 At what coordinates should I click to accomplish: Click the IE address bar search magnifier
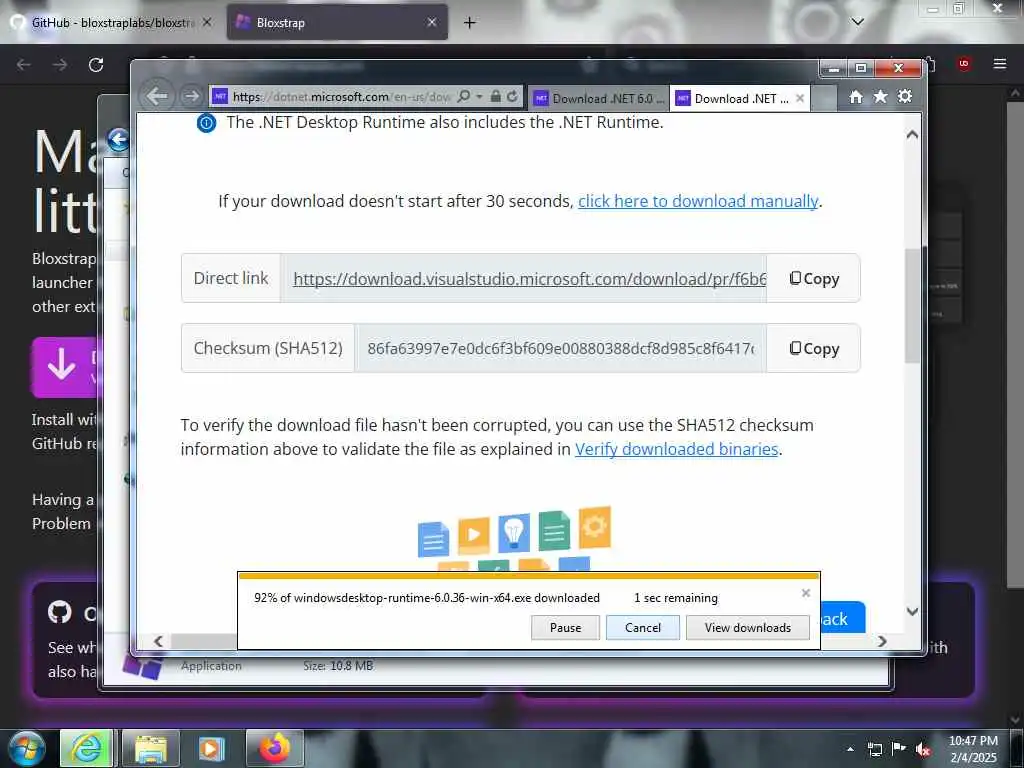pos(464,97)
